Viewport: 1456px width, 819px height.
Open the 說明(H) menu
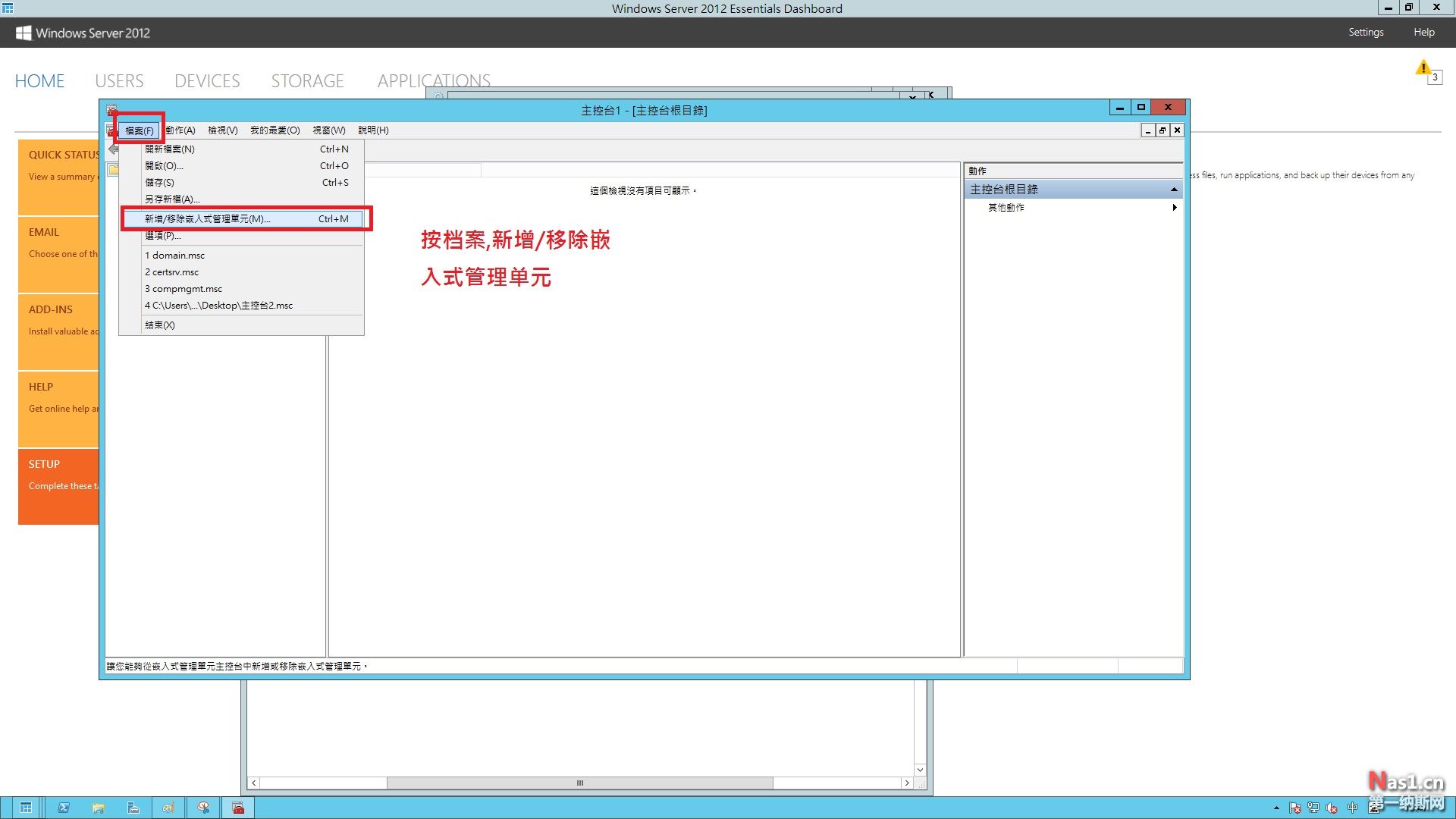(373, 130)
